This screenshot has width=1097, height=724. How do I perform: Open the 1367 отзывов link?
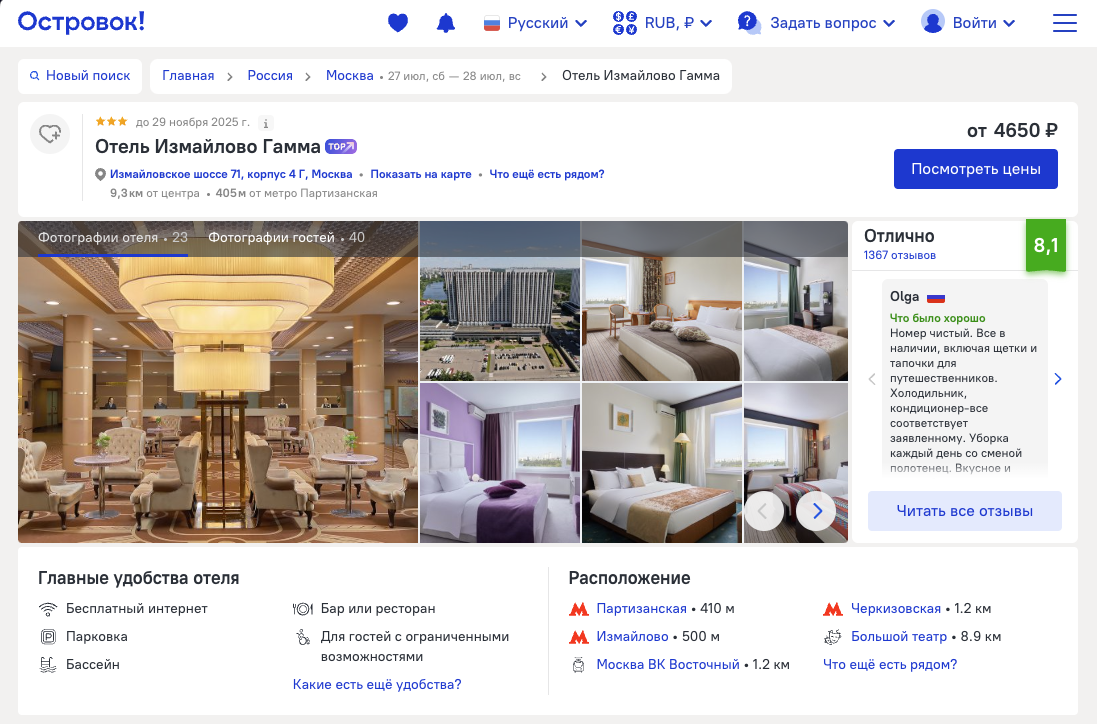click(899, 255)
